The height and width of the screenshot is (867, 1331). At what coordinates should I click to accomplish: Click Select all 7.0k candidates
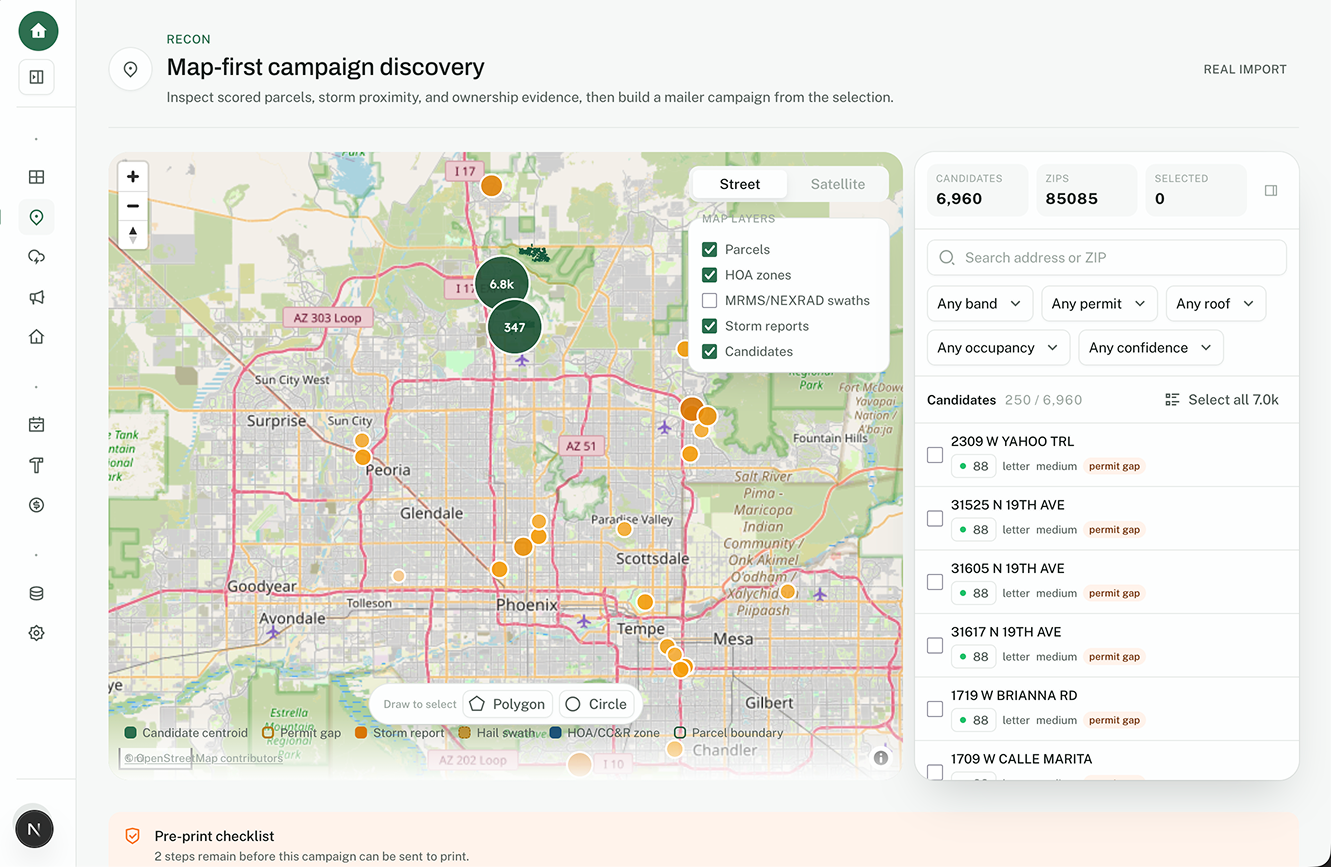tap(1222, 399)
